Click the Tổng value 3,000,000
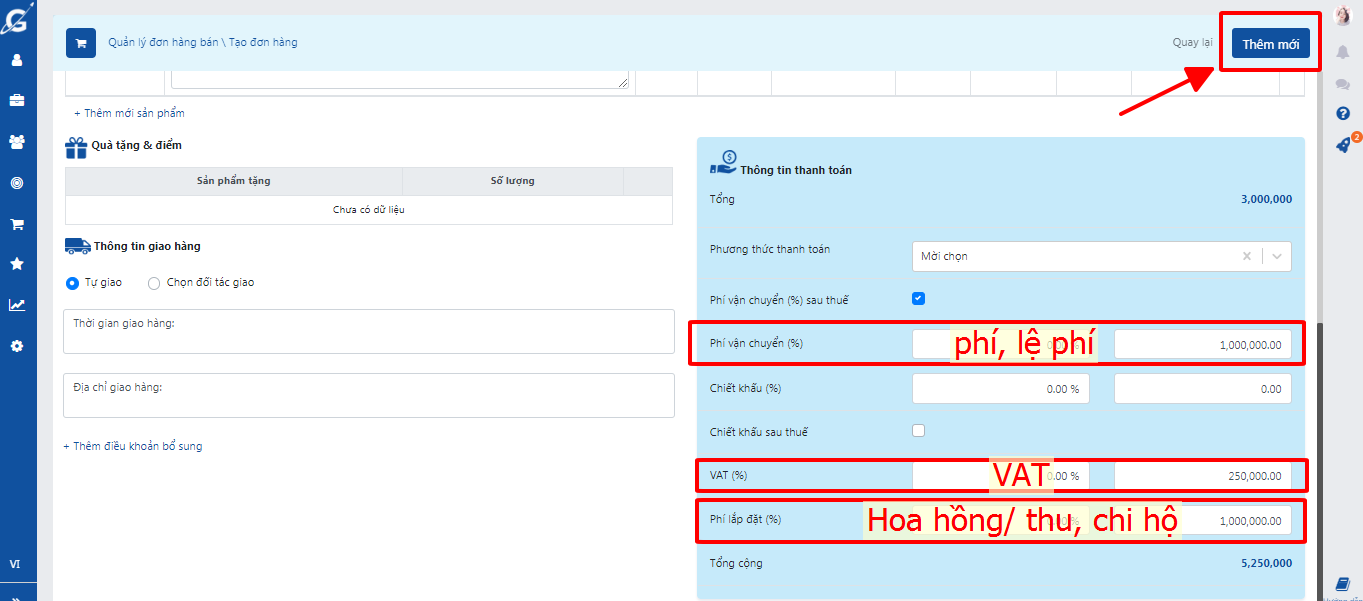 (1266, 199)
